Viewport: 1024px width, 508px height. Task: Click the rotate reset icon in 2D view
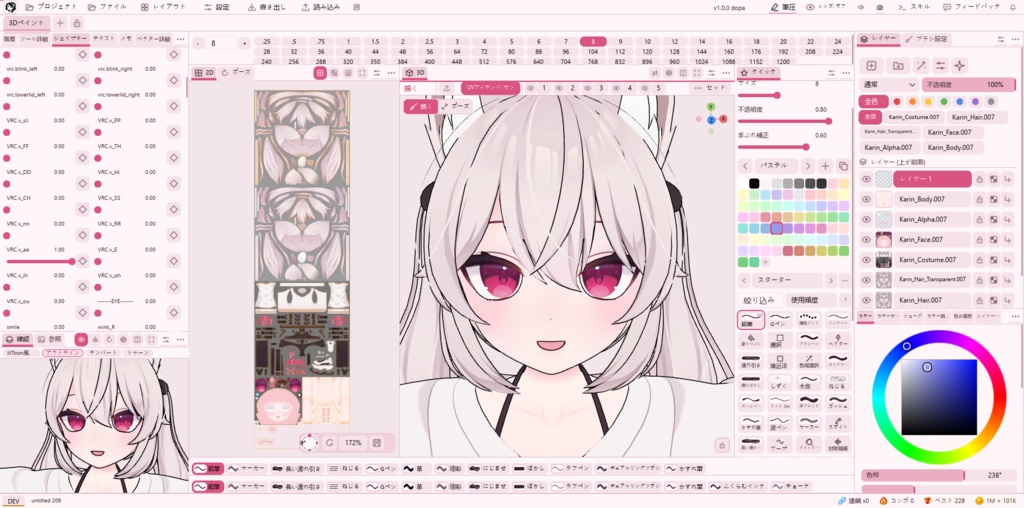(330, 443)
